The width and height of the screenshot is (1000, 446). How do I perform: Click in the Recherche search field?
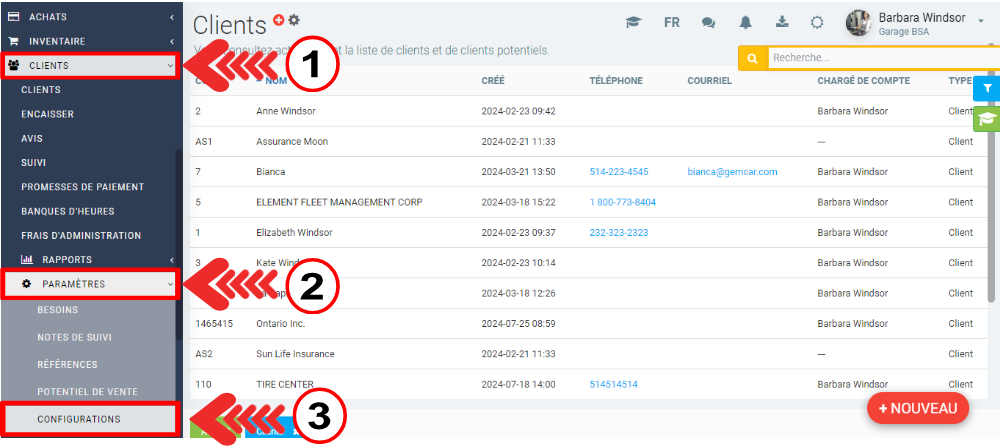coord(870,58)
